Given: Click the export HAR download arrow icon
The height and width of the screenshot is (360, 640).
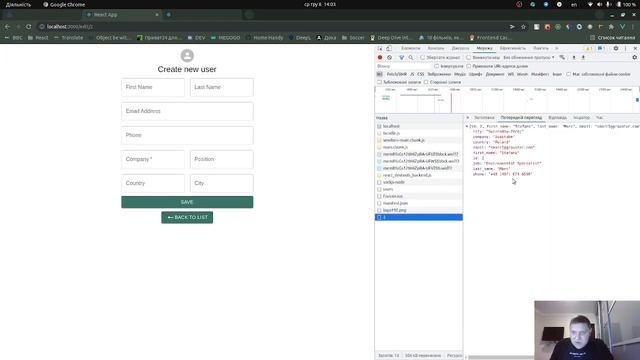Looking at the screenshot, I should (x=583, y=58).
